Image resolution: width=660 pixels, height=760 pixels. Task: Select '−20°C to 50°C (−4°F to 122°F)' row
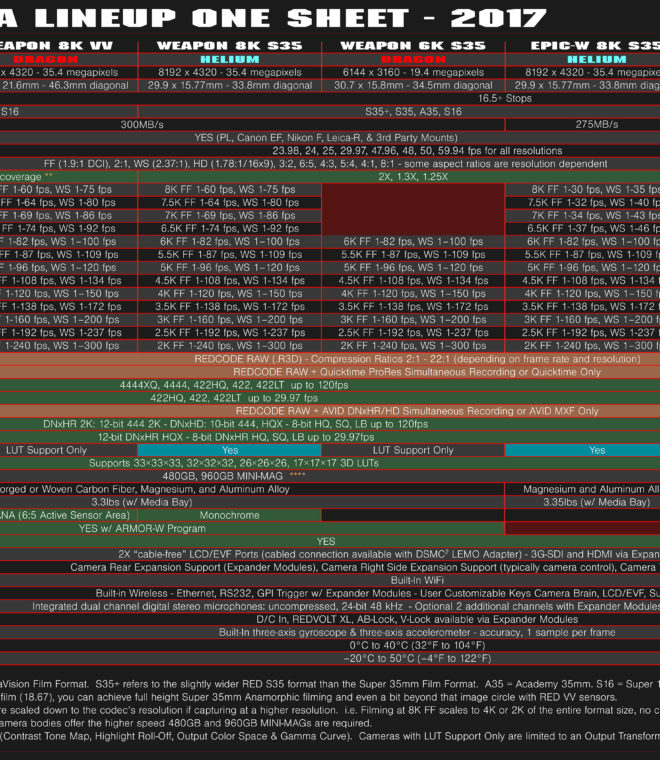click(x=330, y=659)
